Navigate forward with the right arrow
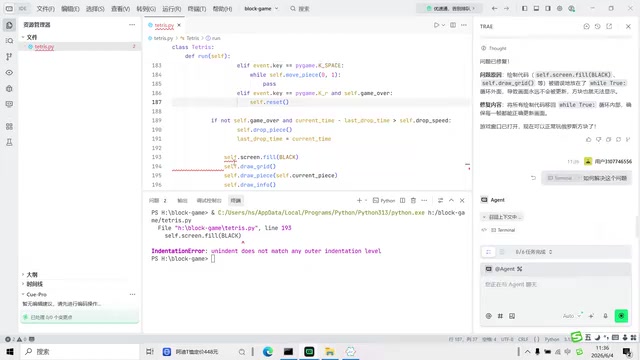640x360 pixels. 506,9
